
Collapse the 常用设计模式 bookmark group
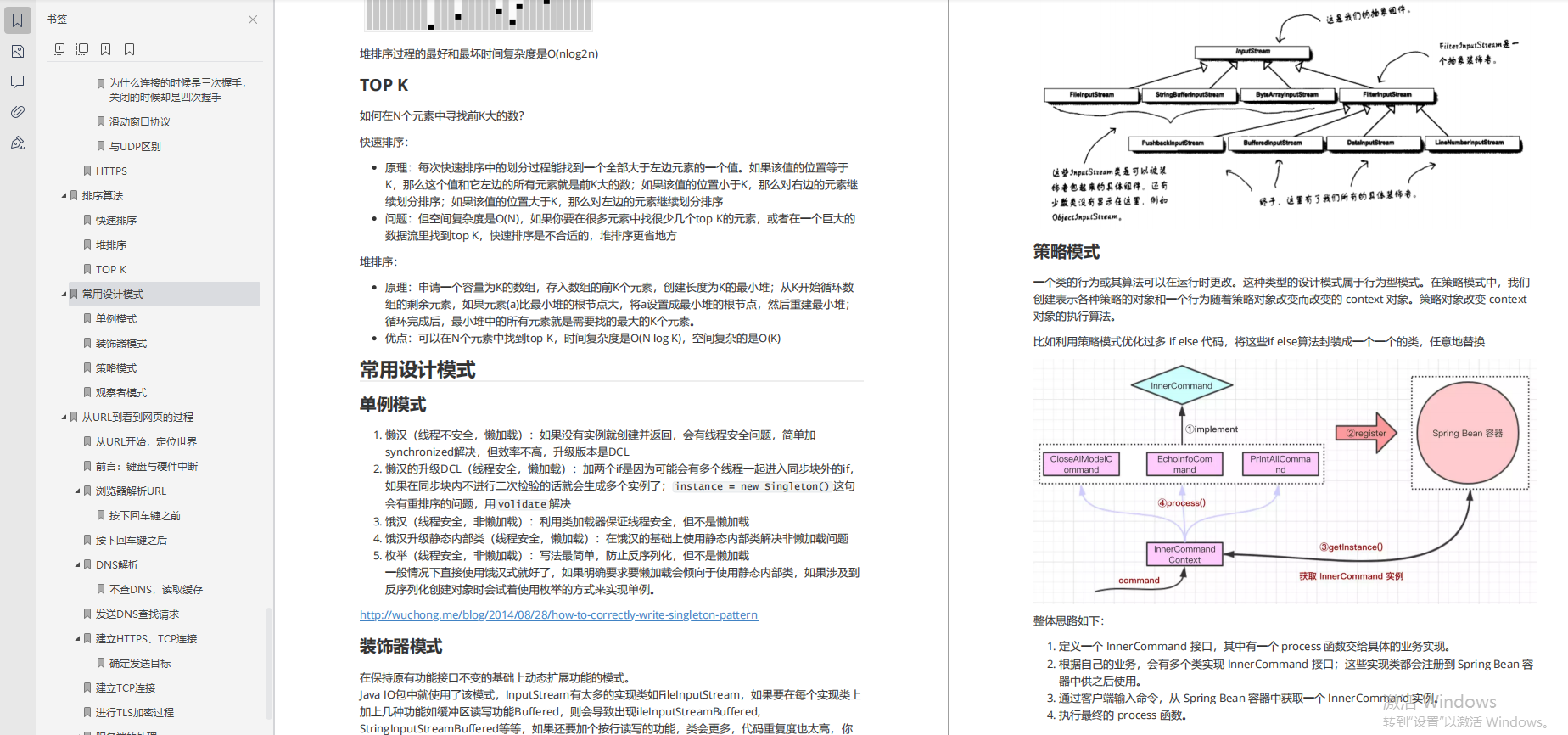(x=64, y=294)
